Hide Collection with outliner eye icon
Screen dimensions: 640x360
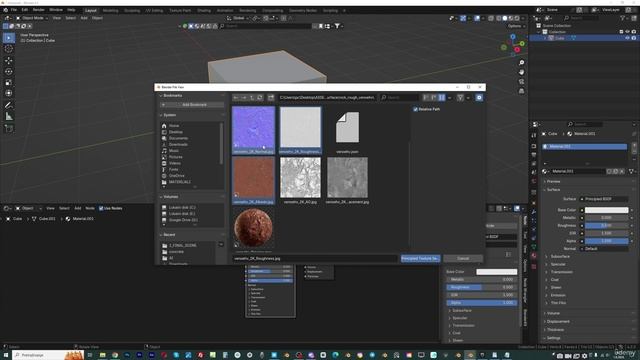(x=627, y=31)
